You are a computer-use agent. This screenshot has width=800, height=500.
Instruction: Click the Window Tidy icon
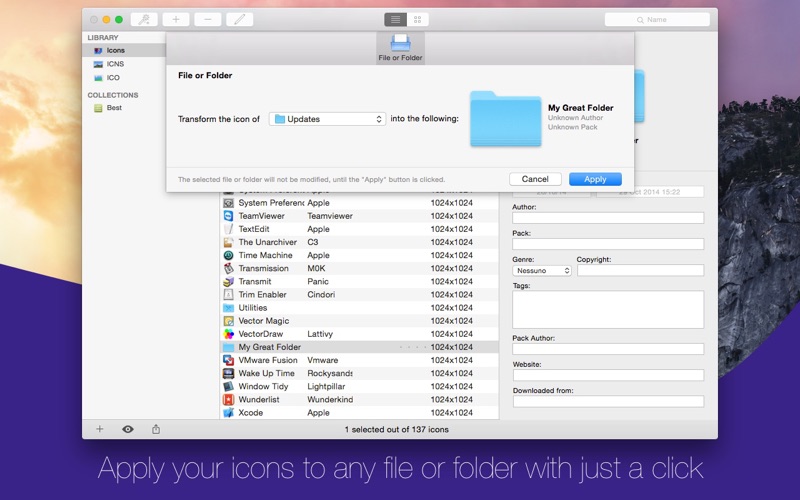[229, 386]
